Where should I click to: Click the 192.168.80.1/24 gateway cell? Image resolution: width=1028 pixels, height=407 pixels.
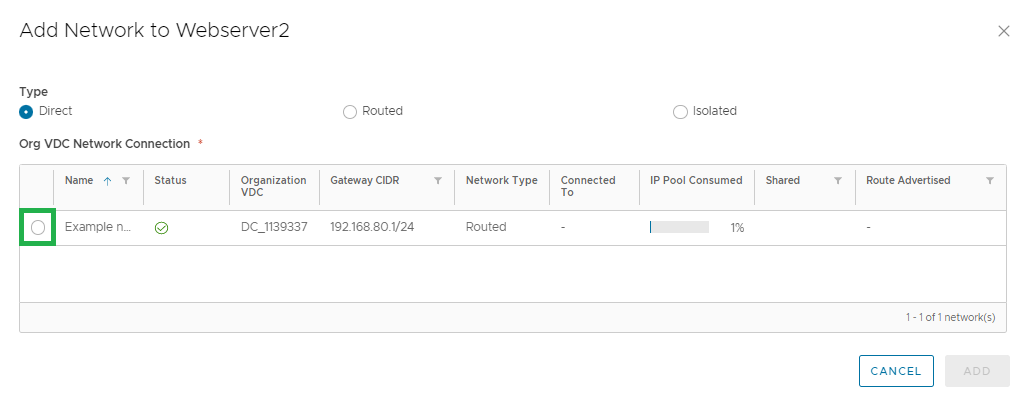click(372, 227)
